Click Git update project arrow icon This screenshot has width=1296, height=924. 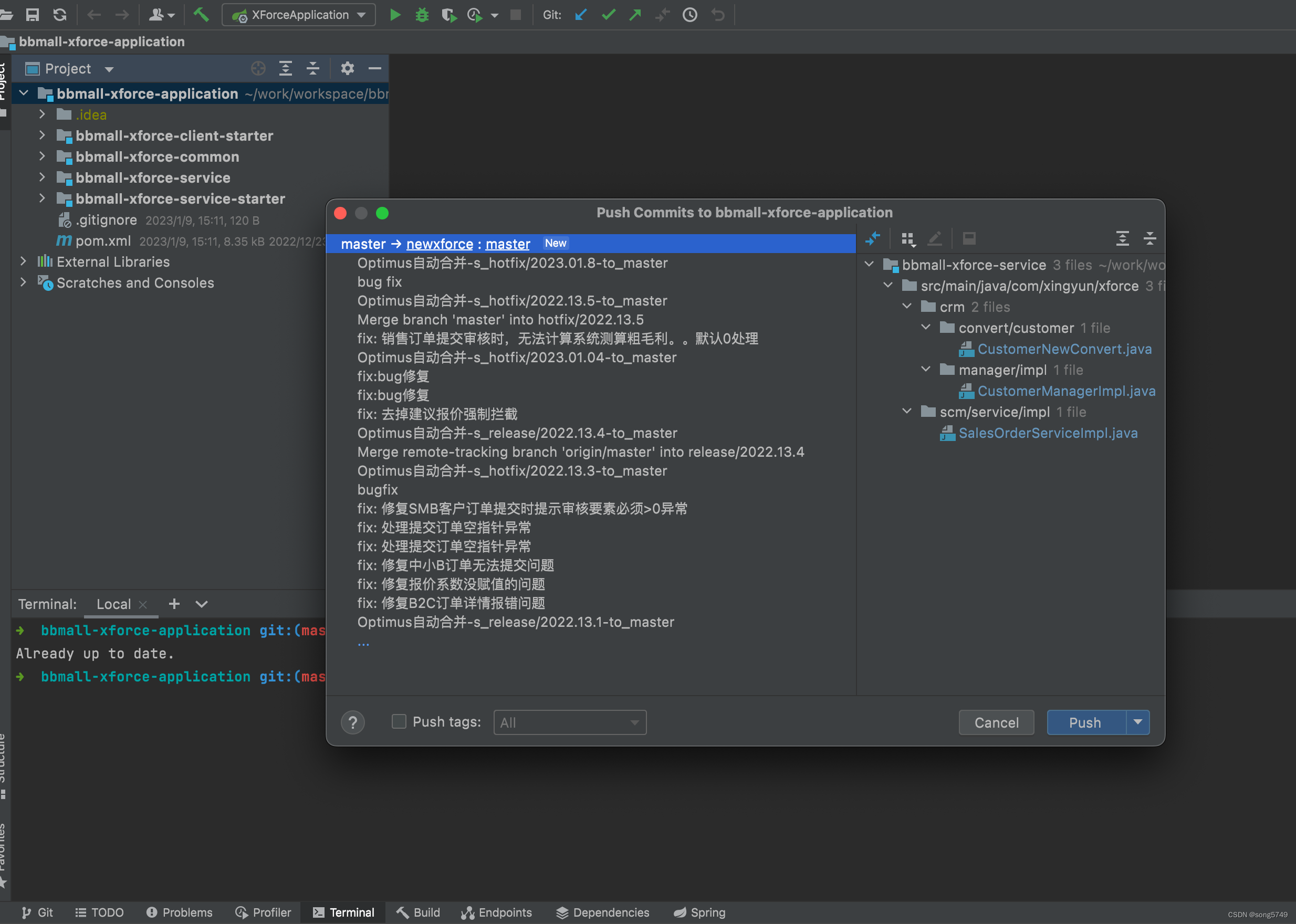[x=581, y=15]
